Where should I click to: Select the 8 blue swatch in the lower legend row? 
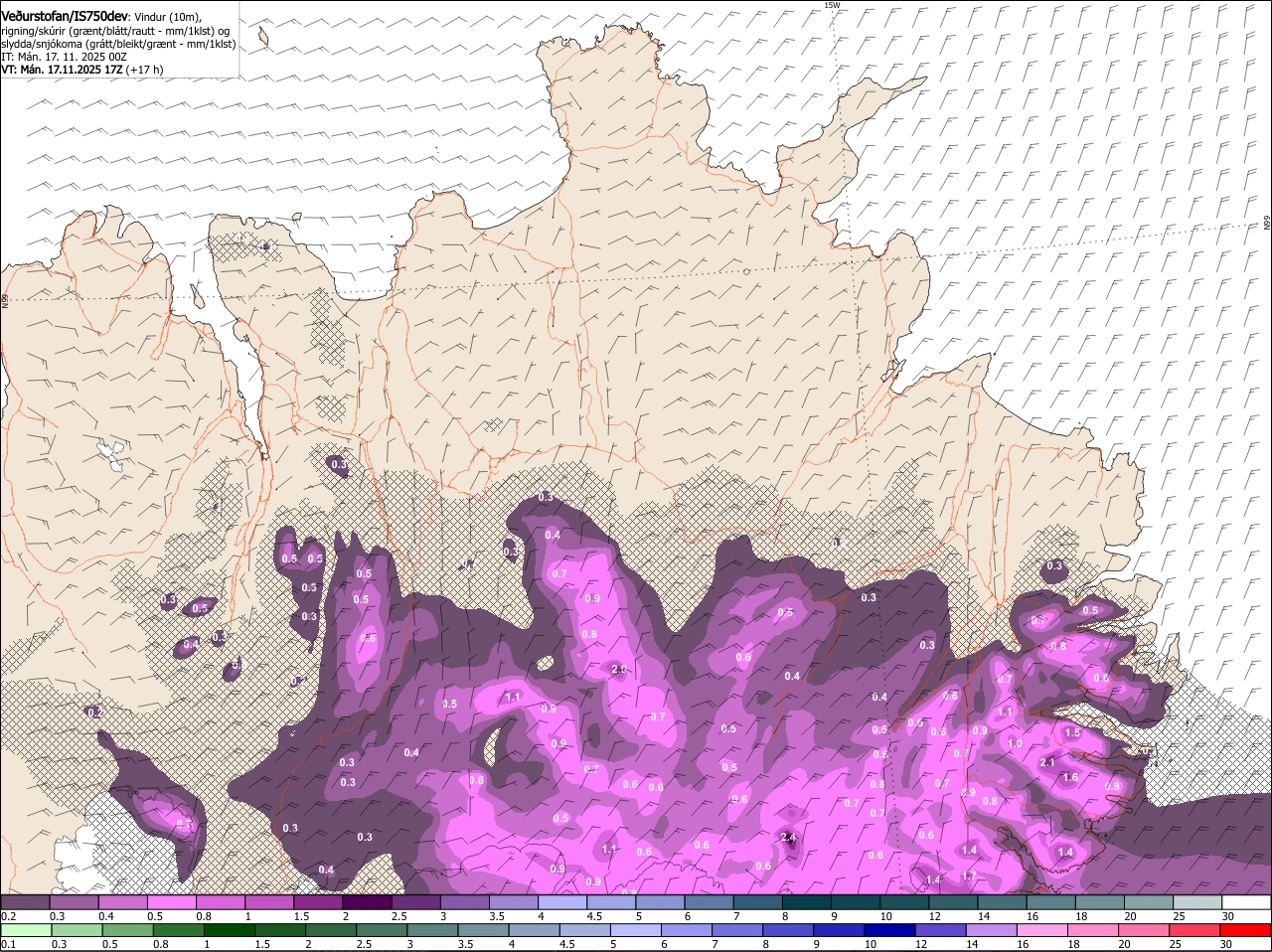point(789,930)
